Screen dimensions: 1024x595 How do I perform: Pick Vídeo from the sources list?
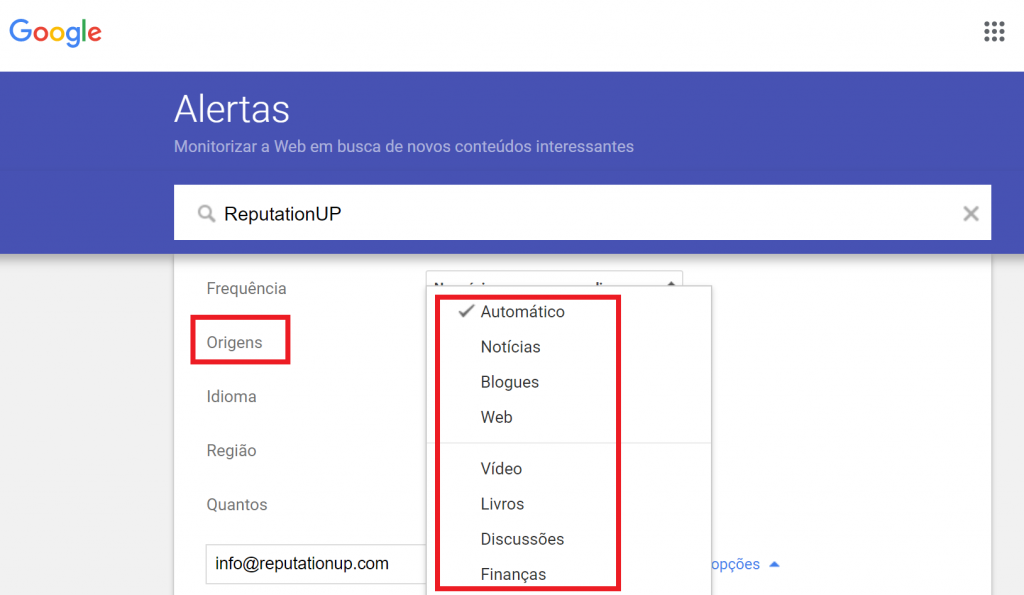tap(500, 468)
